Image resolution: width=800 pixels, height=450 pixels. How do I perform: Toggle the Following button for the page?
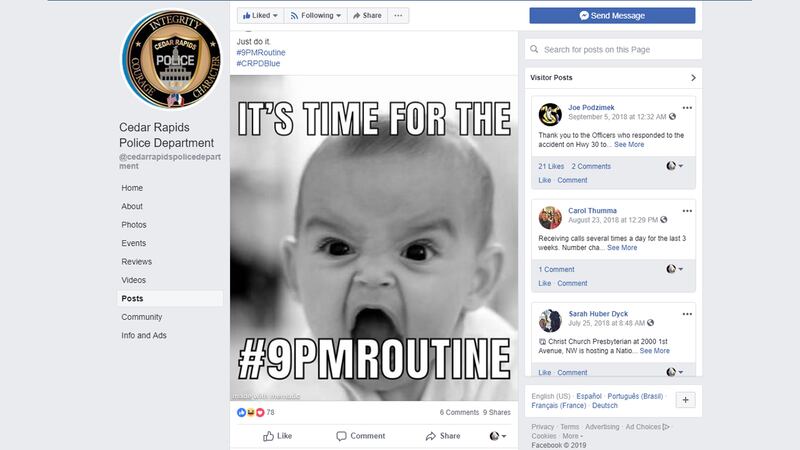click(314, 16)
